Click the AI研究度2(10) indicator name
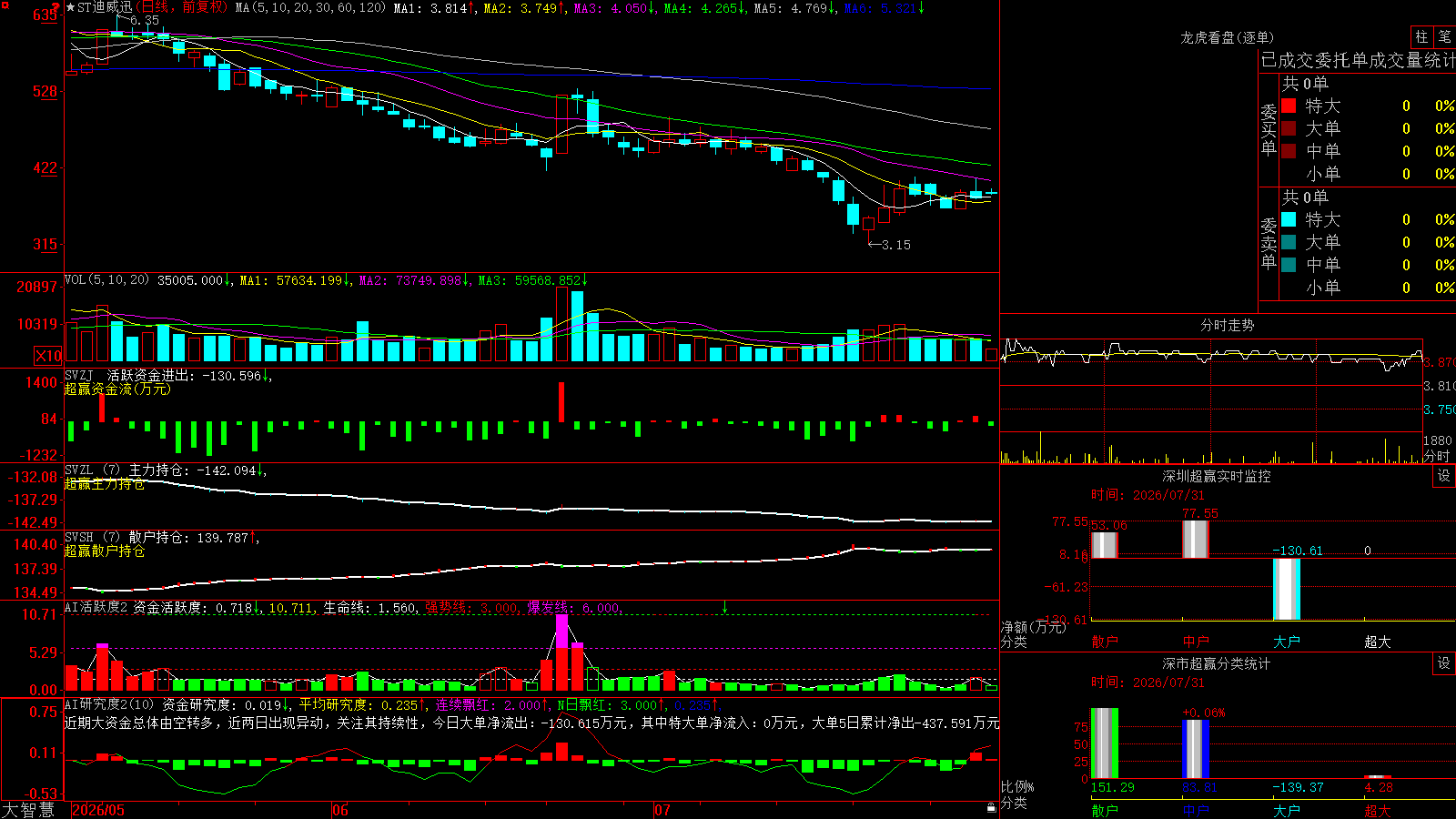 click(x=110, y=704)
